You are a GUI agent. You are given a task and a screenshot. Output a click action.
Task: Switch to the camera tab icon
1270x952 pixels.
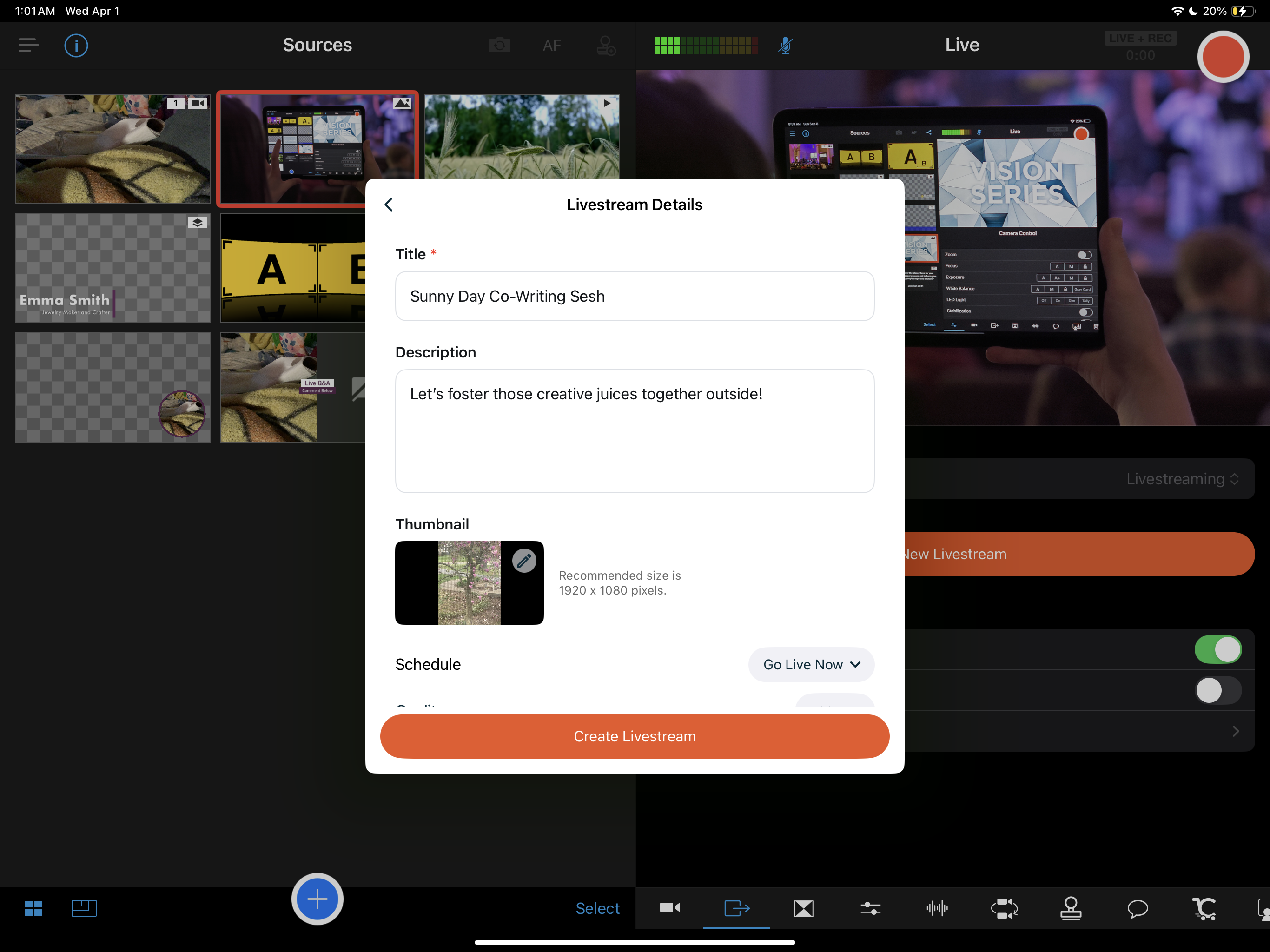(x=669, y=908)
